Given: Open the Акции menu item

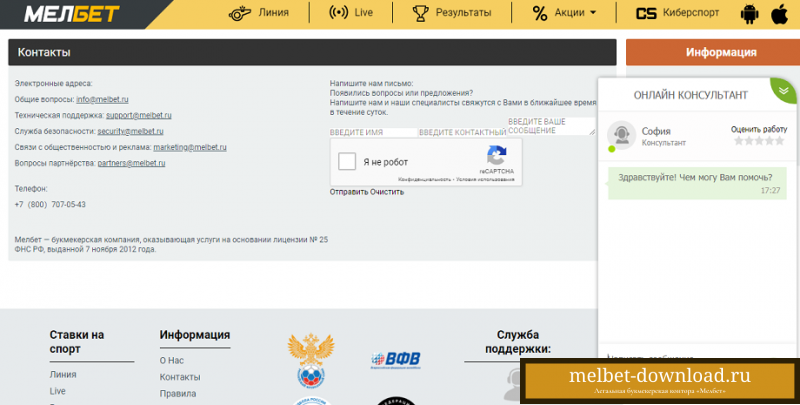Looking at the screenshot, I should point(569,12).
